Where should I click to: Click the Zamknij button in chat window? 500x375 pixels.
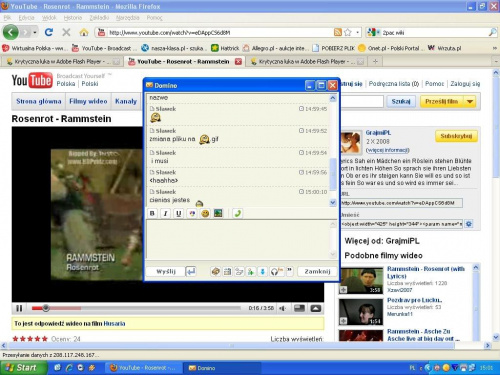(317, 272)
